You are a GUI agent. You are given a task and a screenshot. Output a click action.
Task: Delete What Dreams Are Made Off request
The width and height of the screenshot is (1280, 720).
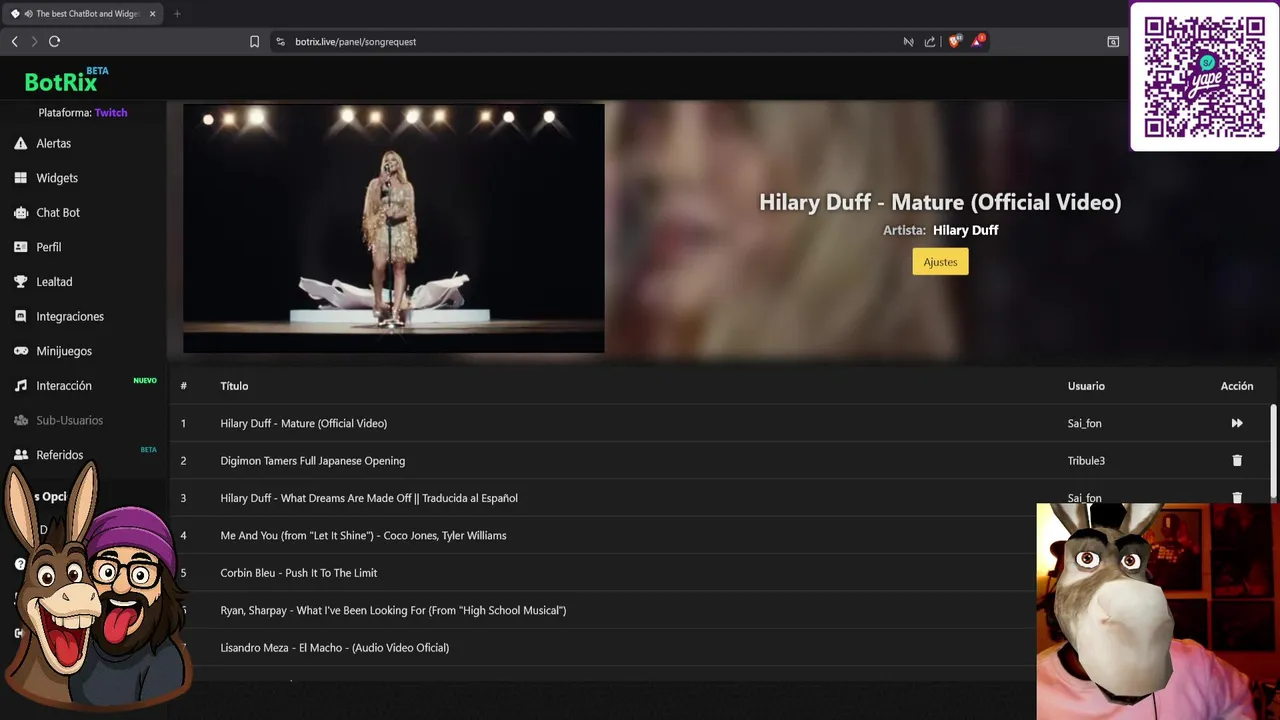[1237, 497]
